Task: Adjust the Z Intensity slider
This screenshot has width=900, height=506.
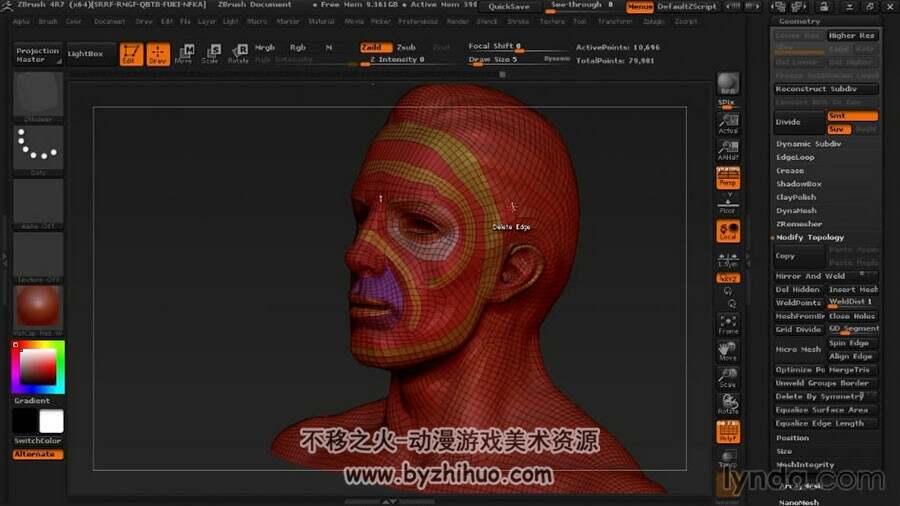Action: (x=397, y=60)
